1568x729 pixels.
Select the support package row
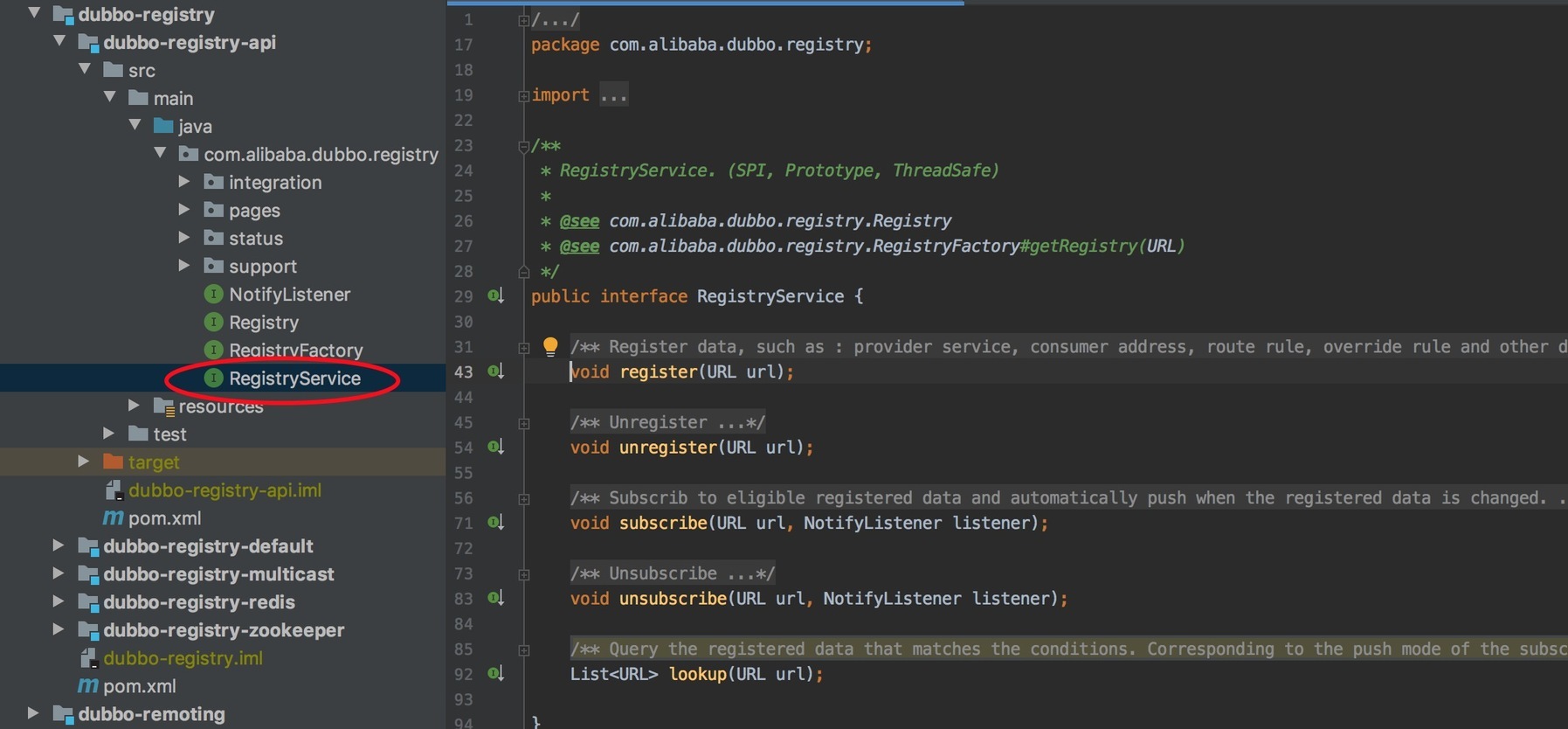click(223, 266)
